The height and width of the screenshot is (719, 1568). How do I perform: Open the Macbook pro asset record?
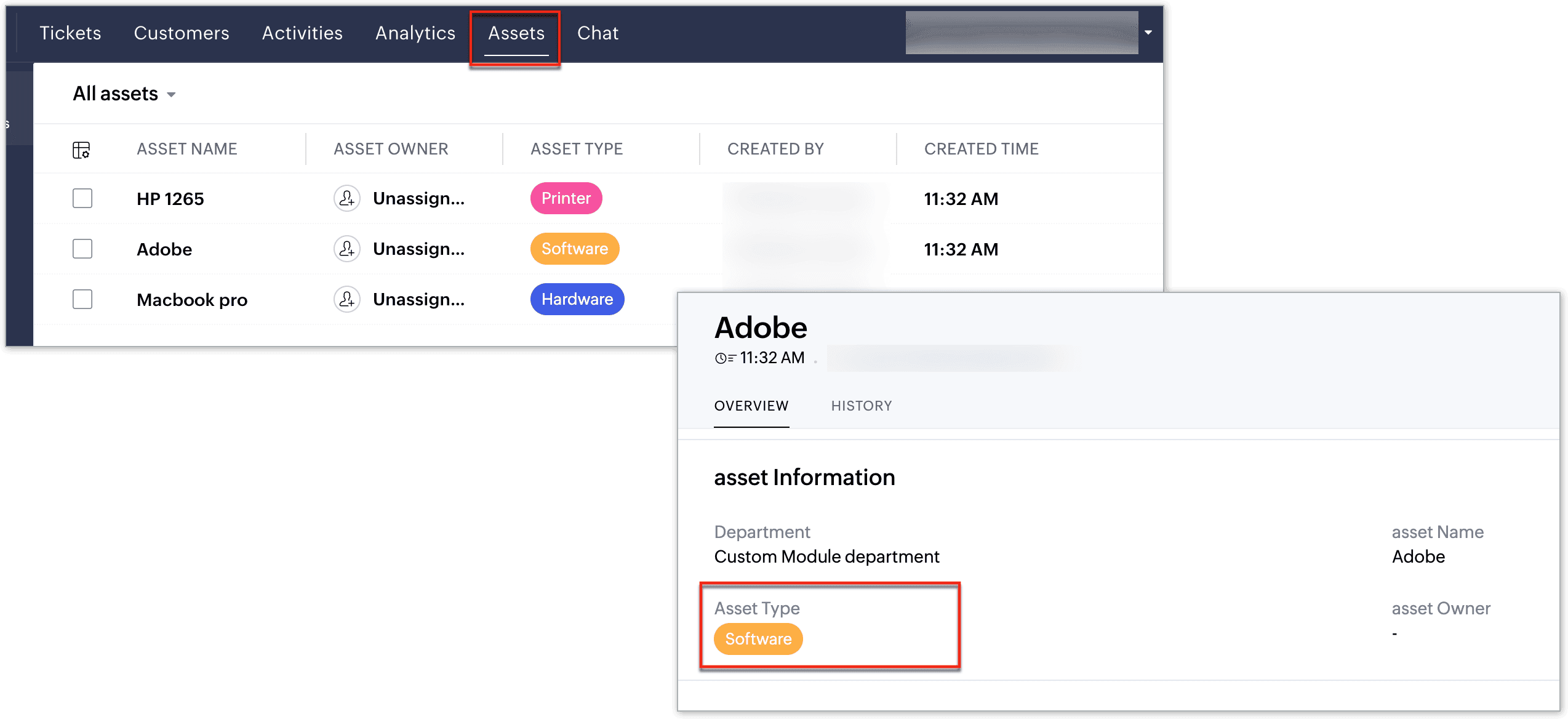(192, 300)
